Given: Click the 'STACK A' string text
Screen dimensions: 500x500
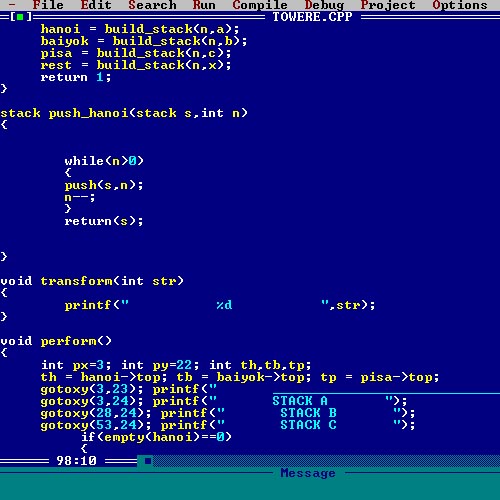Looking at the screenshot, I should [300, 401].
